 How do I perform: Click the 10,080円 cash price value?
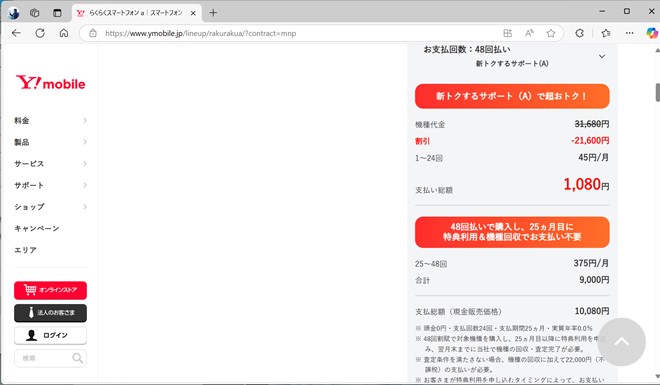tap(592, 311)
